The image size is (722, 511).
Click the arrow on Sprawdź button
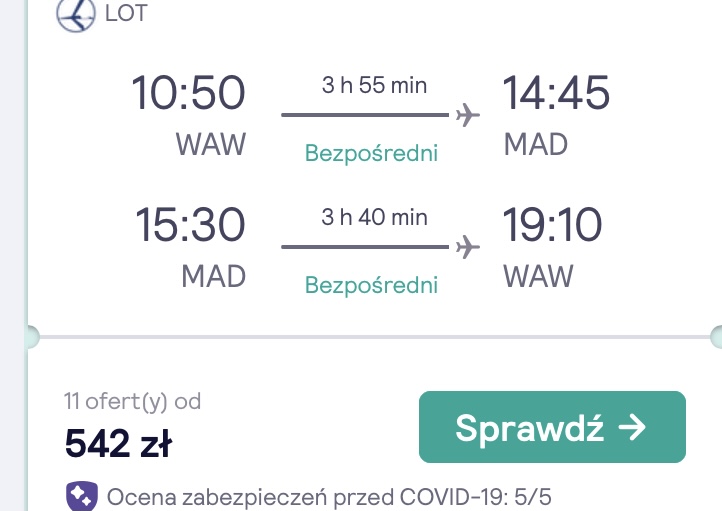(x=632, y=427)
